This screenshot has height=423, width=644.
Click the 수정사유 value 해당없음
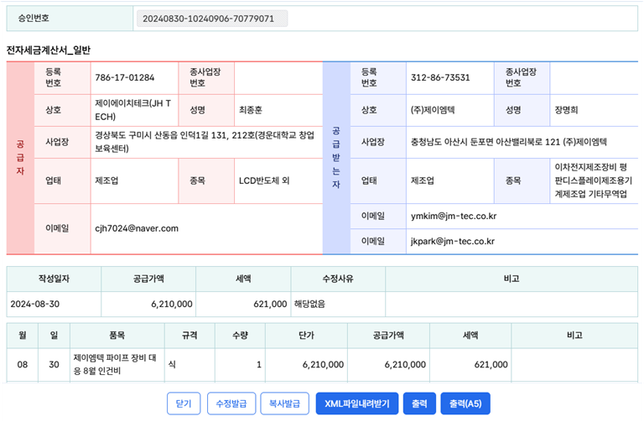pyautogui.click(x=316, y=301)
